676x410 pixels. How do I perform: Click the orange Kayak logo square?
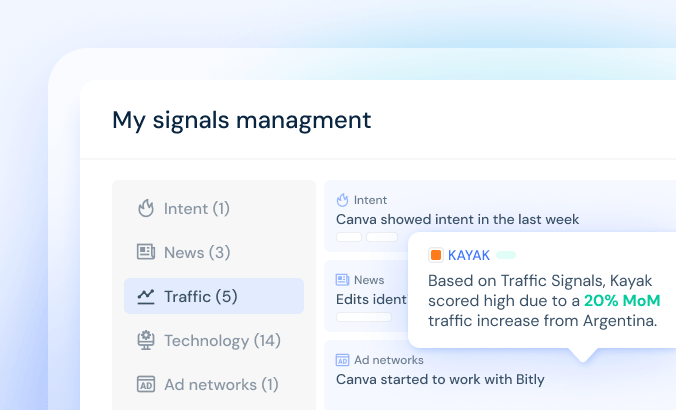pyautogui.click(x=436, y=255)
